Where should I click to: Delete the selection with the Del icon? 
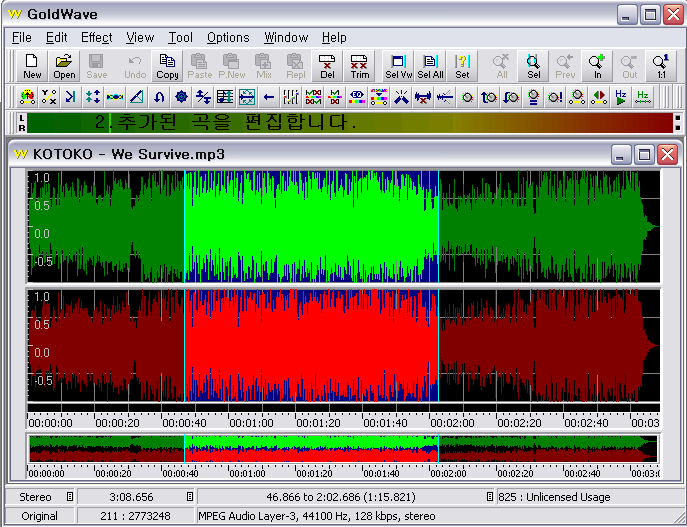327,66
